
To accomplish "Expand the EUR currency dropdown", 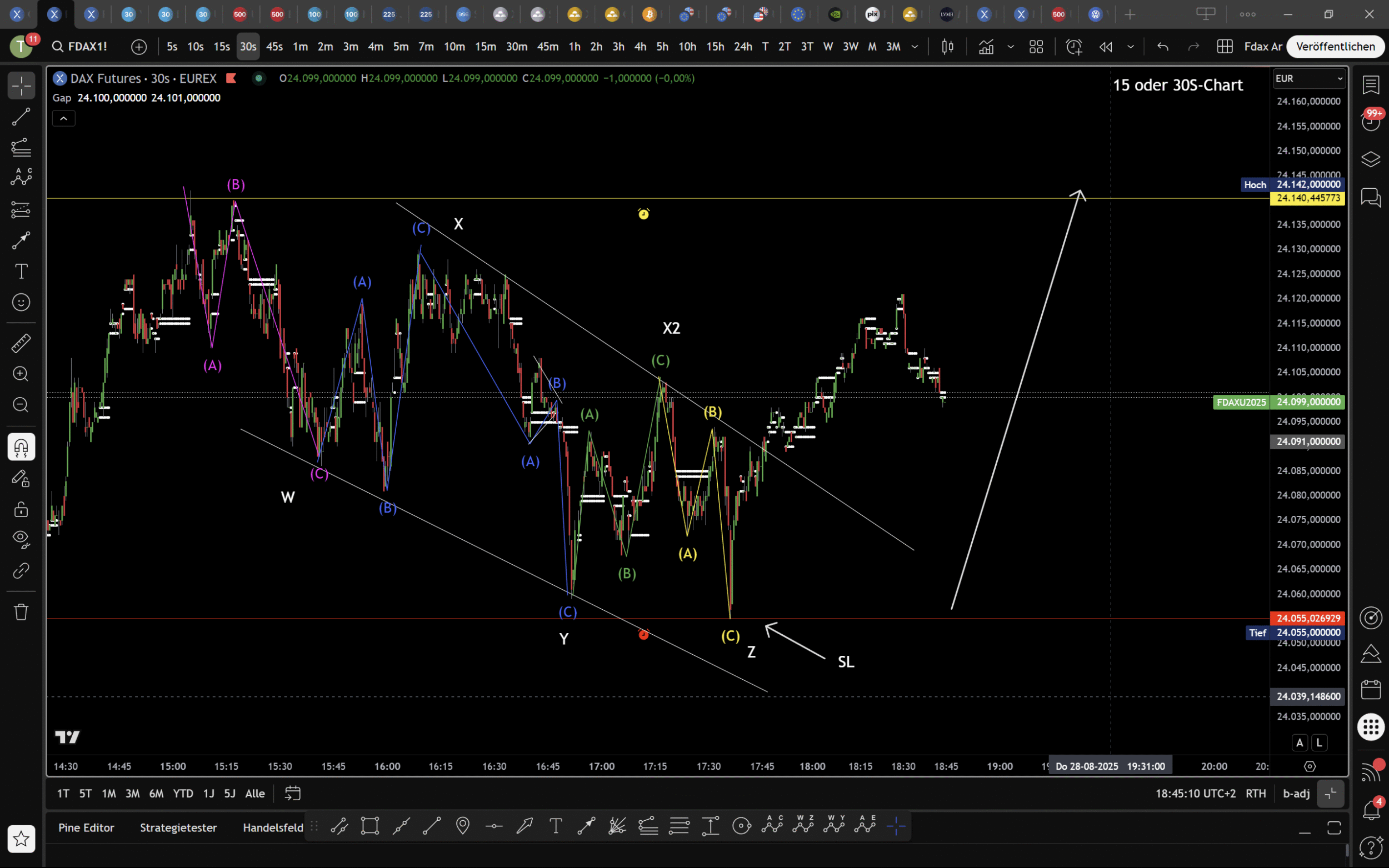I will point(1308,79).
